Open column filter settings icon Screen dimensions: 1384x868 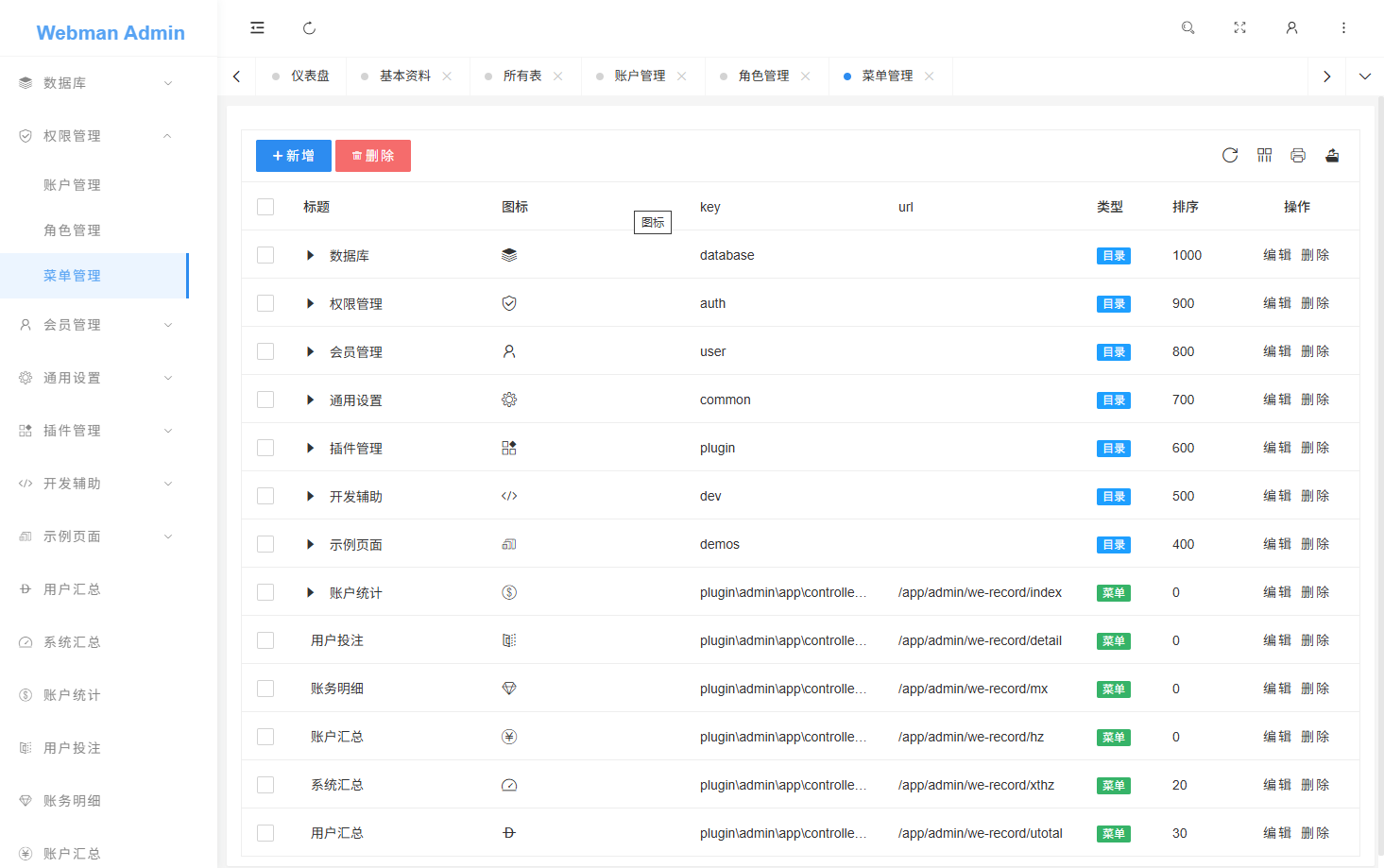1264,156
